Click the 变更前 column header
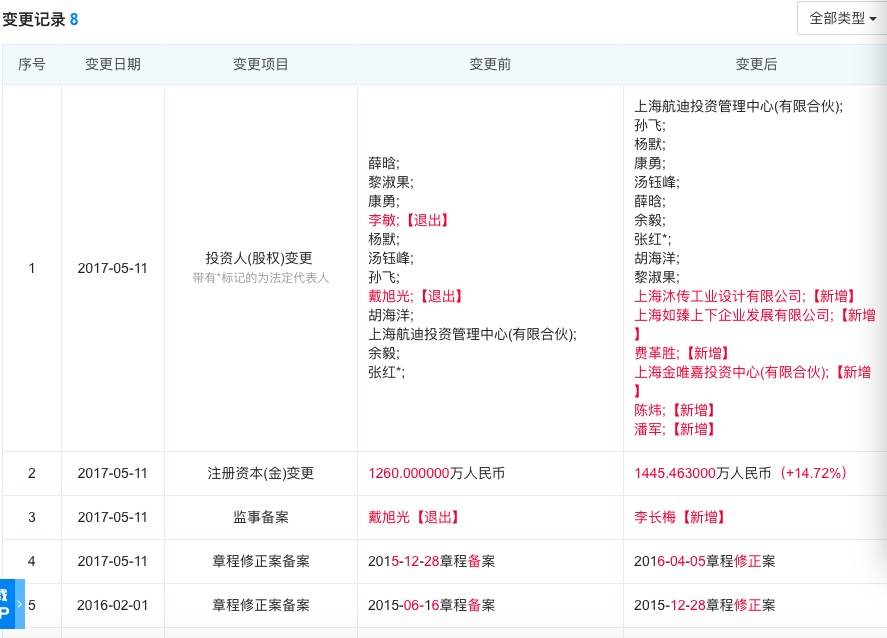 (490, 64)
